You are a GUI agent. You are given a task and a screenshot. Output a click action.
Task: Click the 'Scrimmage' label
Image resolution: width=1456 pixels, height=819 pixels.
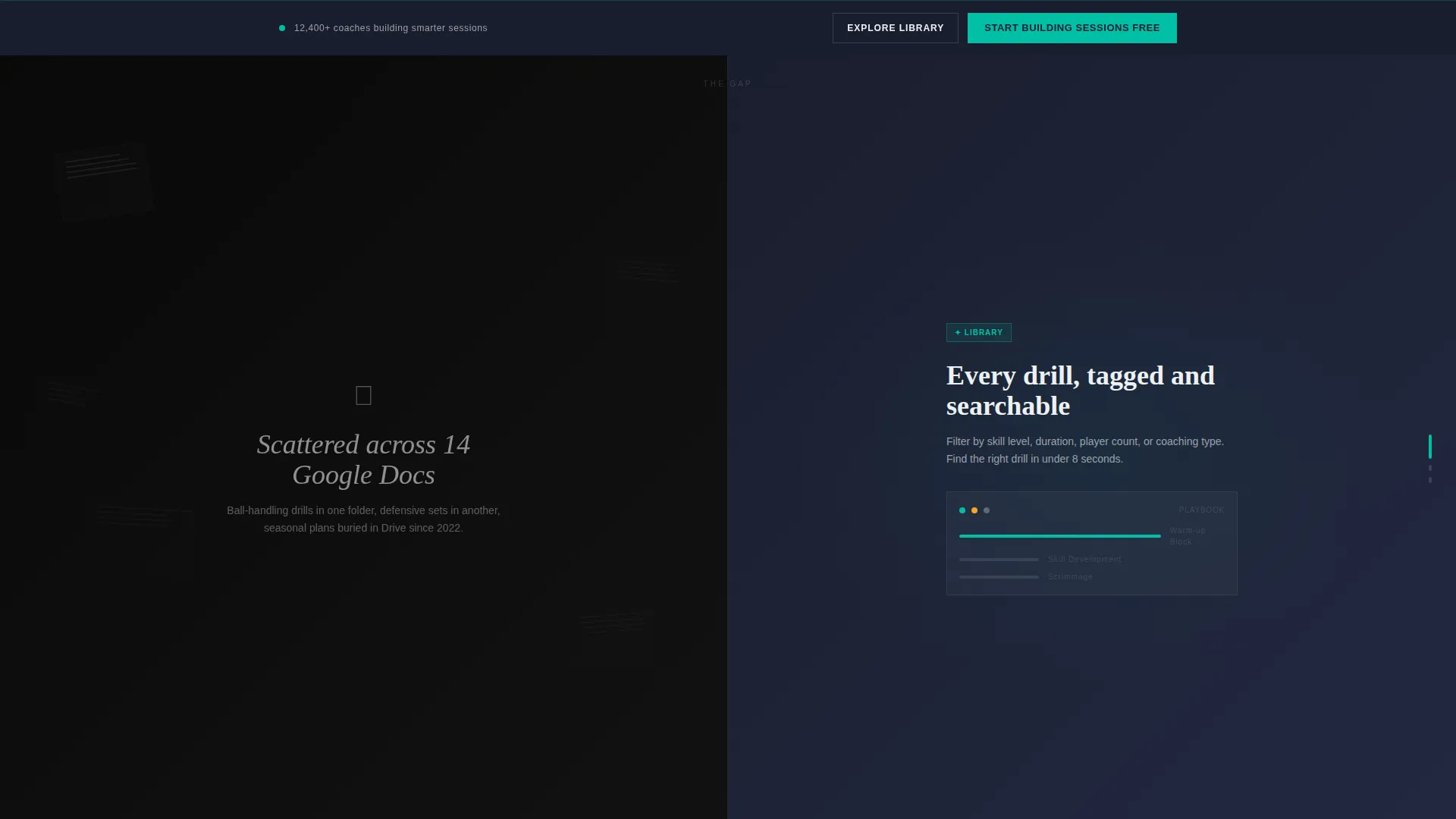pos(1070,577)
